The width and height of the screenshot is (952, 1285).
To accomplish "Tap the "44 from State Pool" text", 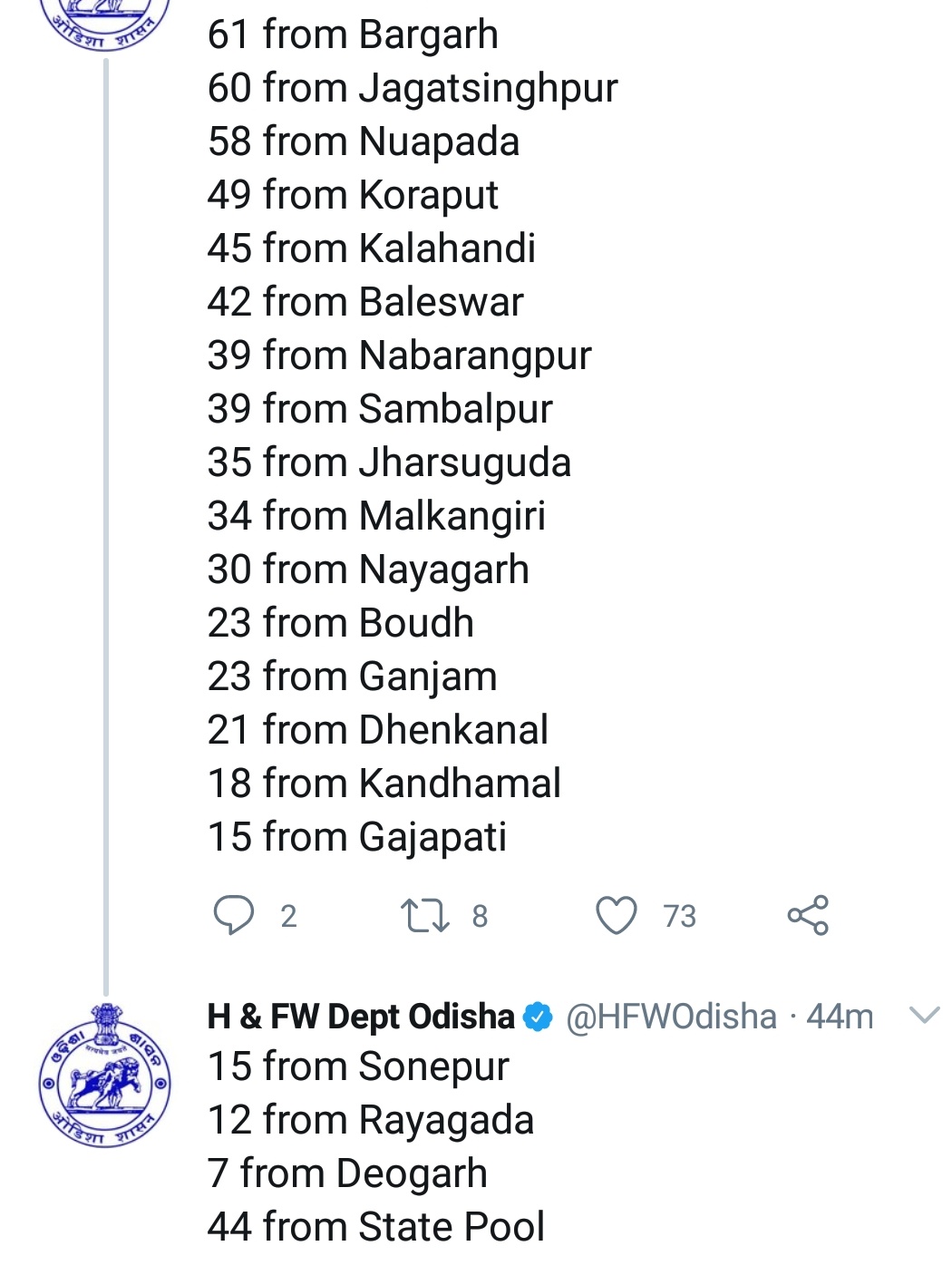I will point(375,1227).
